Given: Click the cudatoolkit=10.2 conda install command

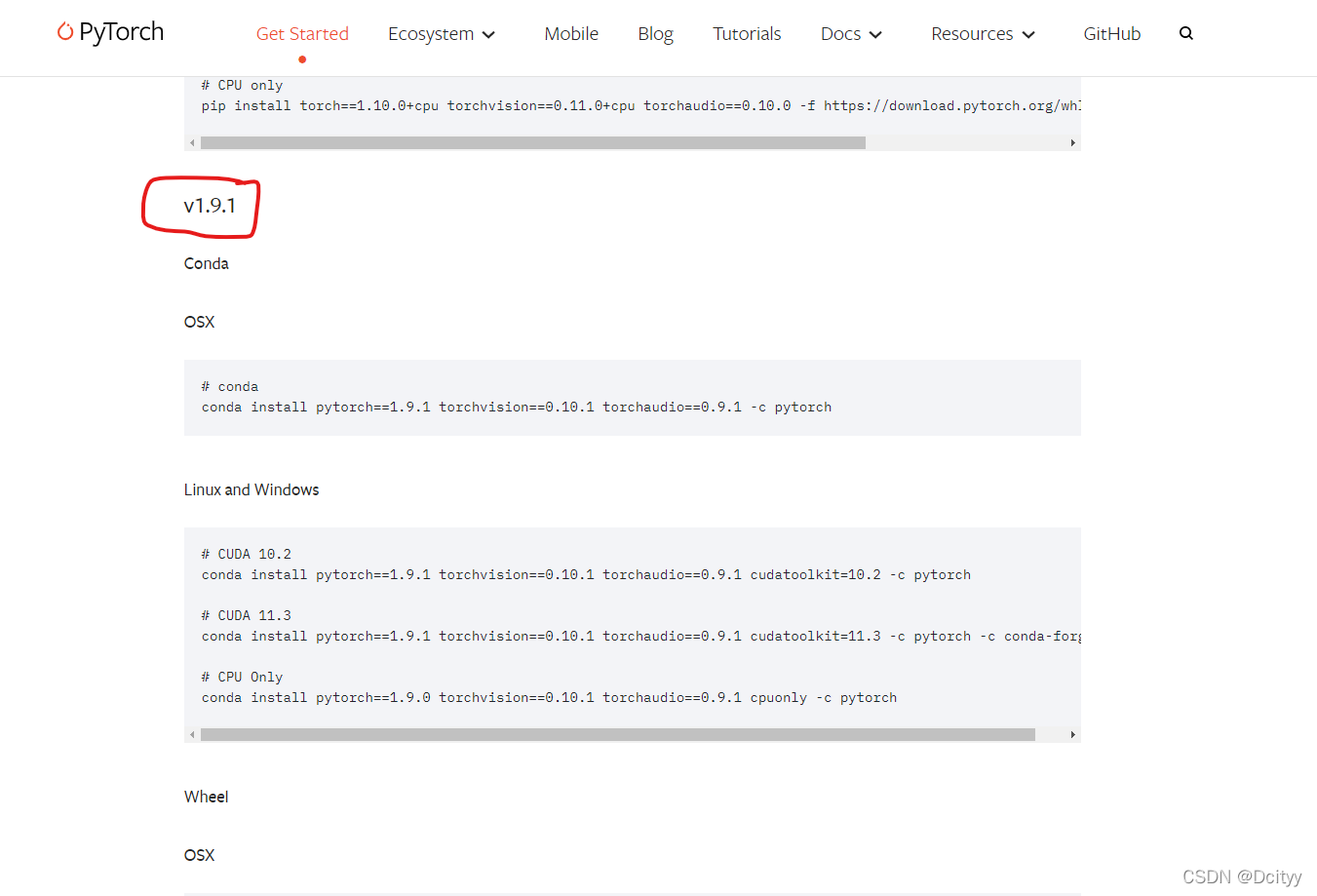Looking at the screenshot, I should [x=586, y=574].
